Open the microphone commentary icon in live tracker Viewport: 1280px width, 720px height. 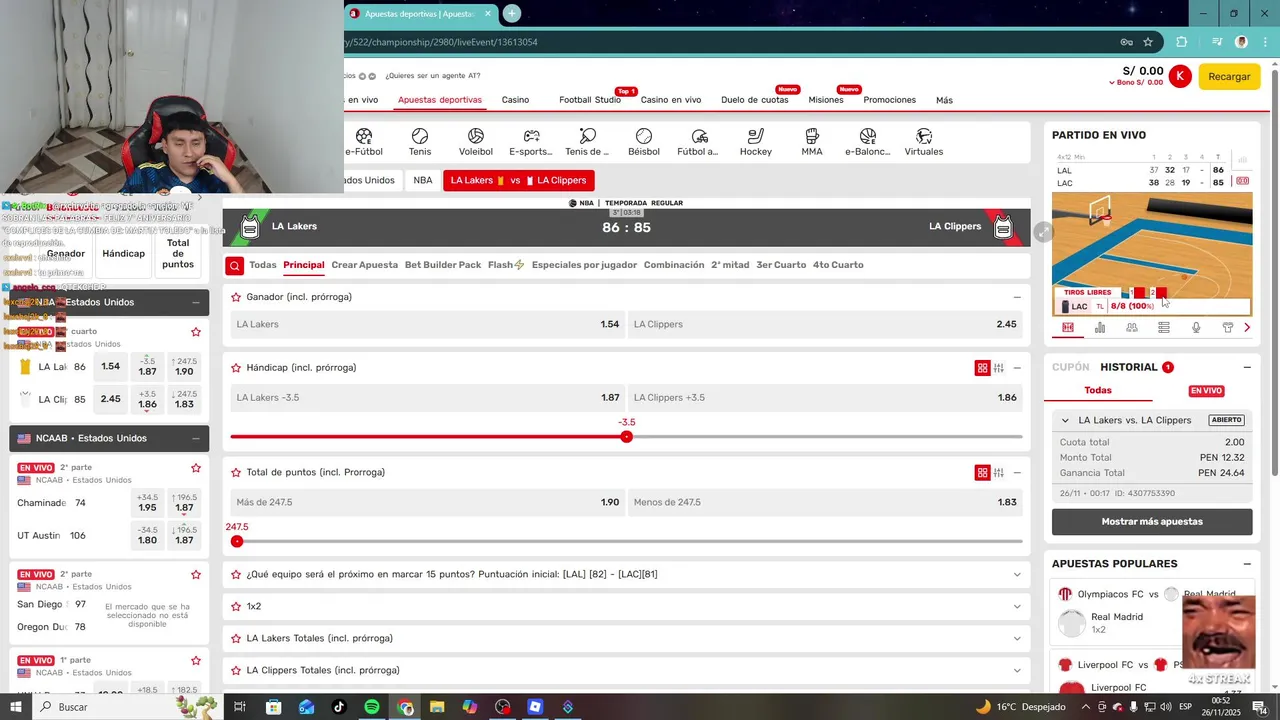point(1196,327)
